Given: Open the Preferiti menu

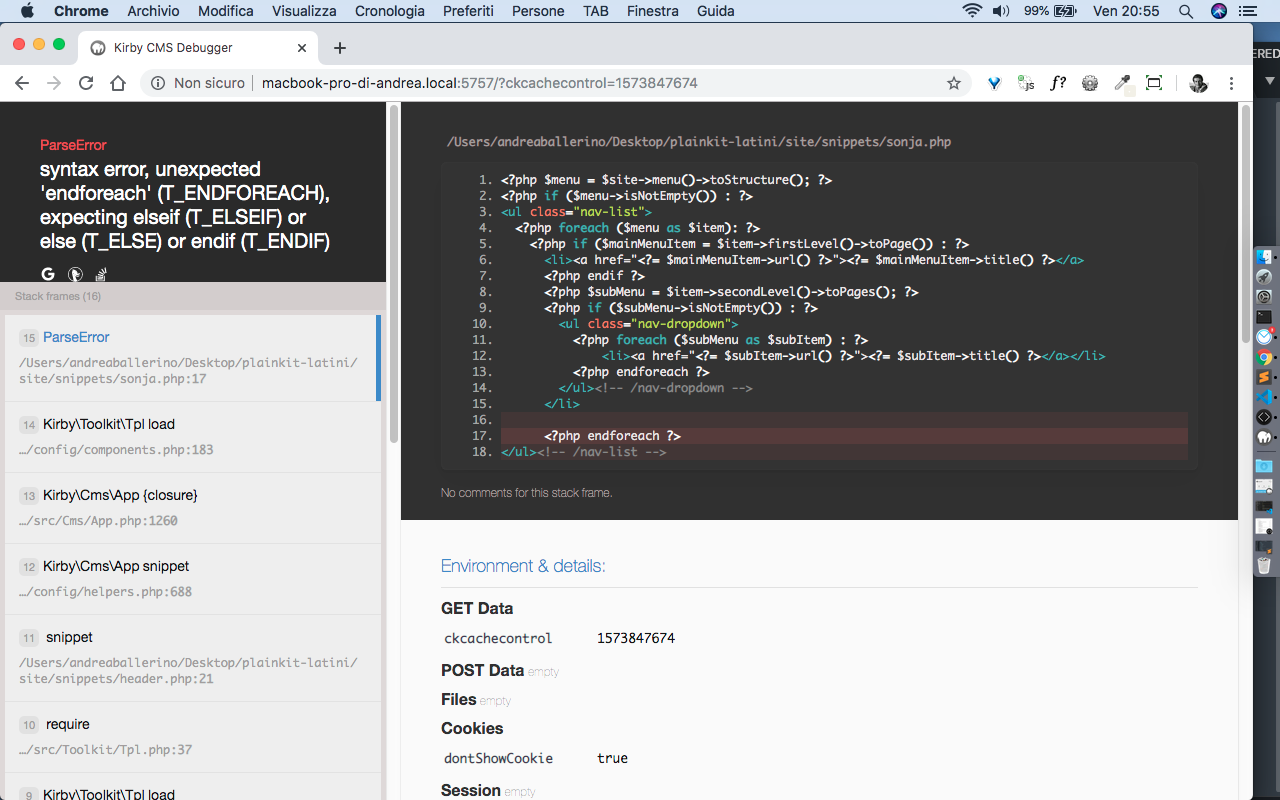Looking at the screenshot, I should (x=468, y=11).
